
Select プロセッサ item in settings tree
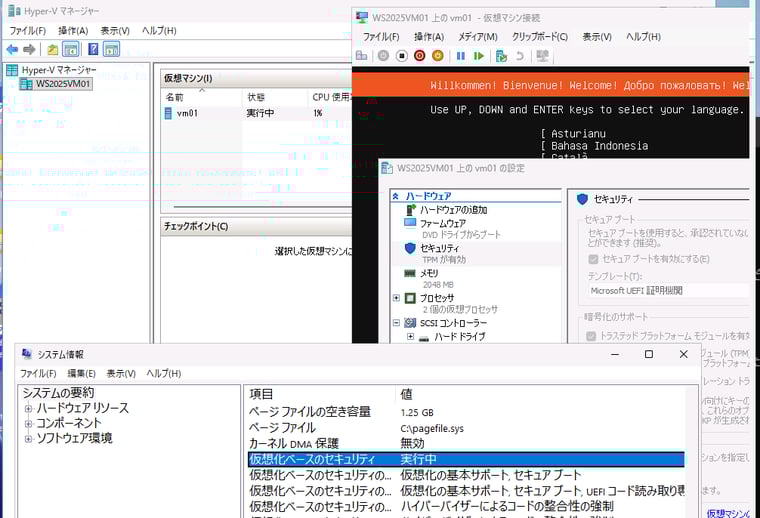click(x=437, y=298)
